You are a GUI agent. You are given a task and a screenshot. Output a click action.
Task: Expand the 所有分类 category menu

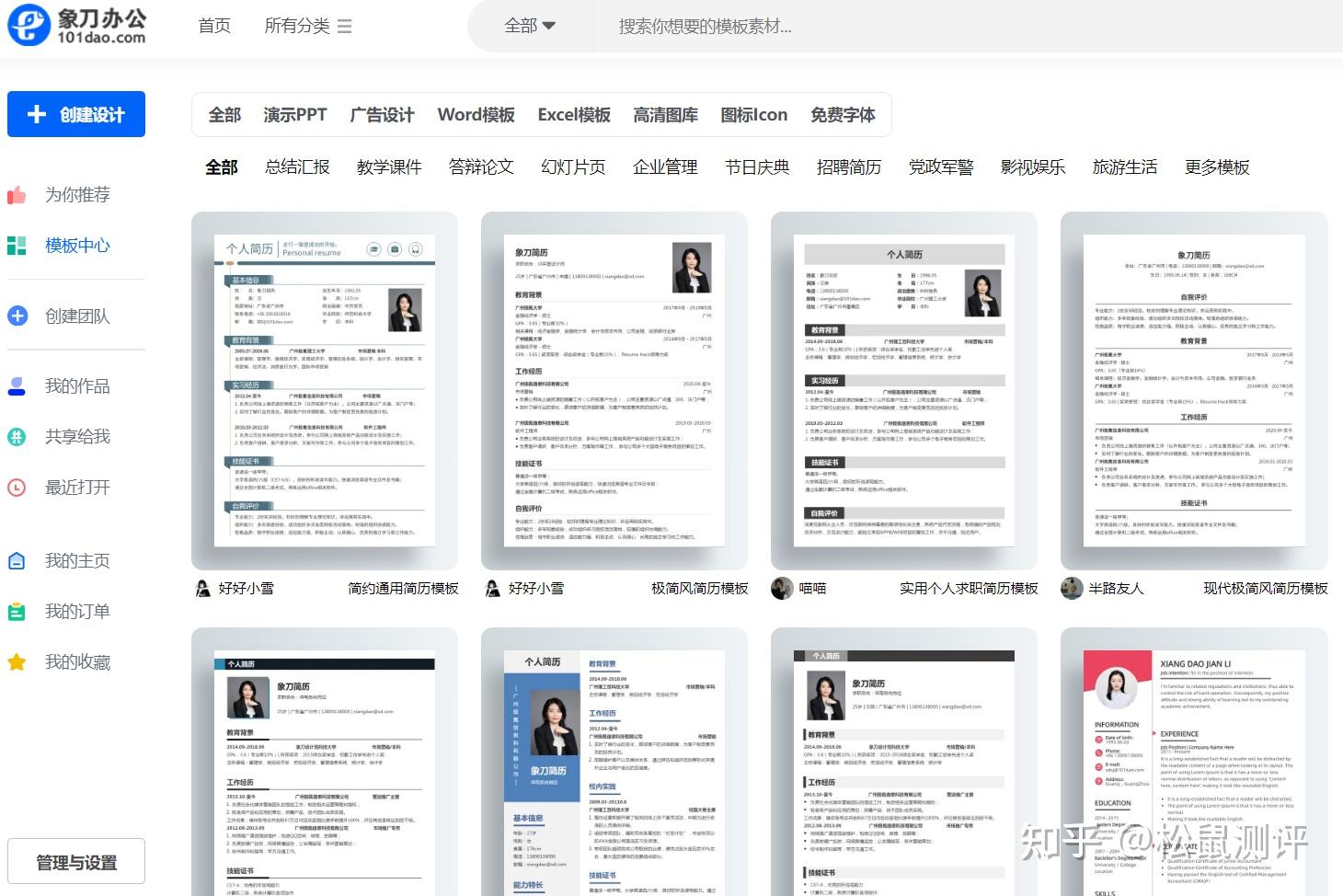(x=308, y=26)
